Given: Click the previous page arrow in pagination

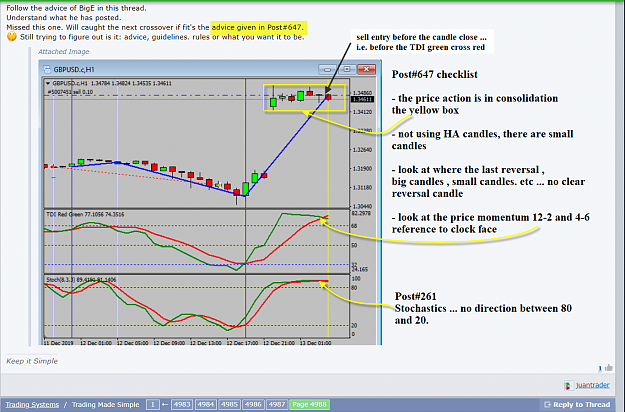Looking at the screenshot, I should (165, 404).
